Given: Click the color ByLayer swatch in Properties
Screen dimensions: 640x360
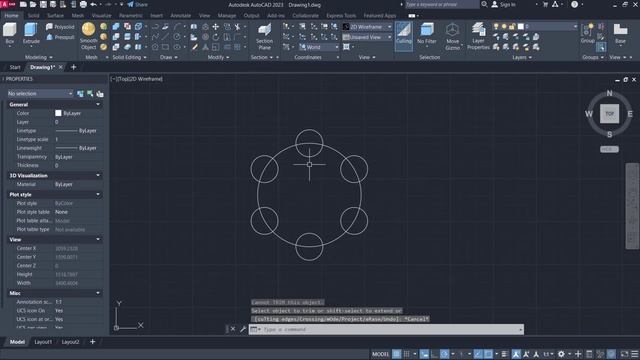Looking at the screenshot, I should 58,113.
